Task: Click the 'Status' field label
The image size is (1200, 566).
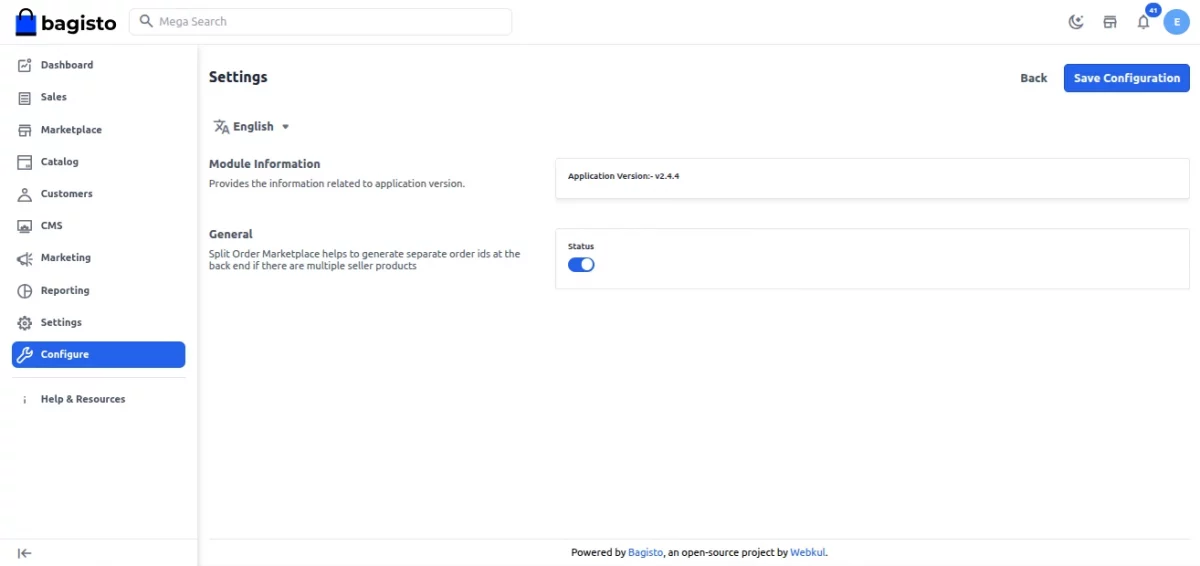Action: (581, 246)
